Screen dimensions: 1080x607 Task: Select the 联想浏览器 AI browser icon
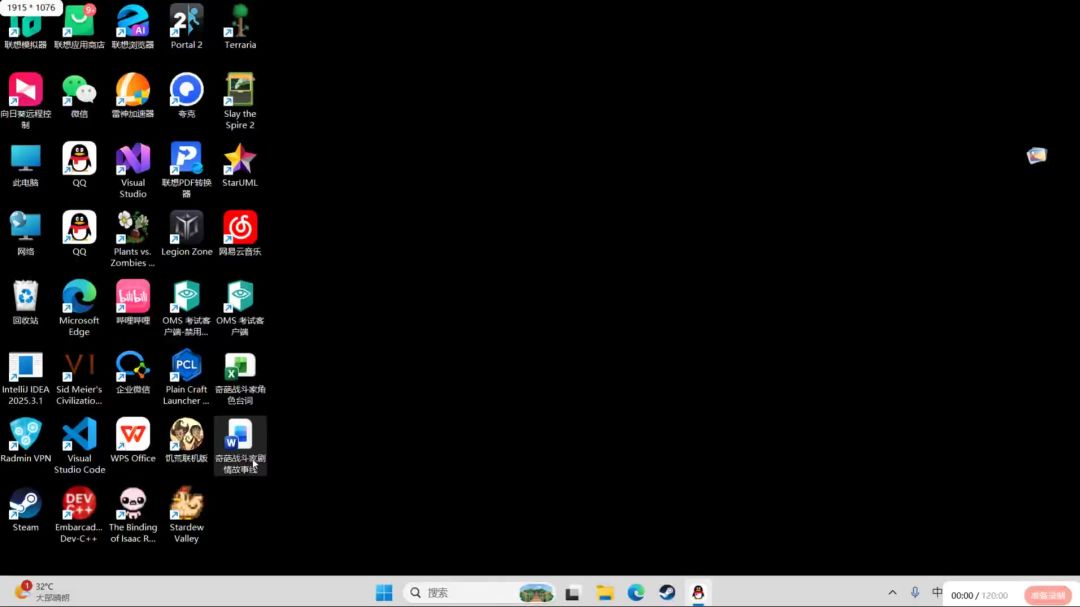133,26
